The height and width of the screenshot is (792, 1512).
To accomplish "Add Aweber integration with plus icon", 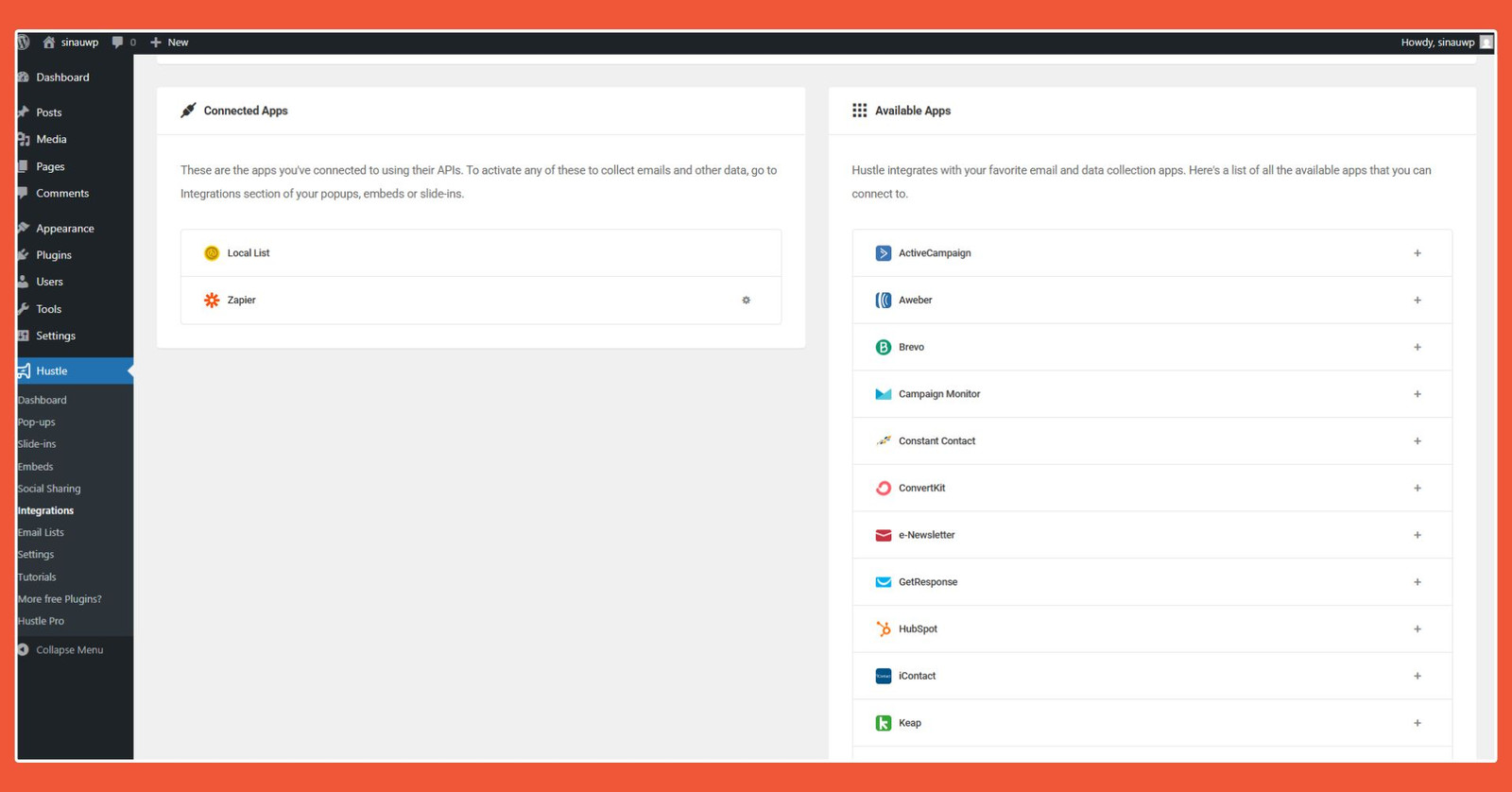I will tap(1417, 301).
